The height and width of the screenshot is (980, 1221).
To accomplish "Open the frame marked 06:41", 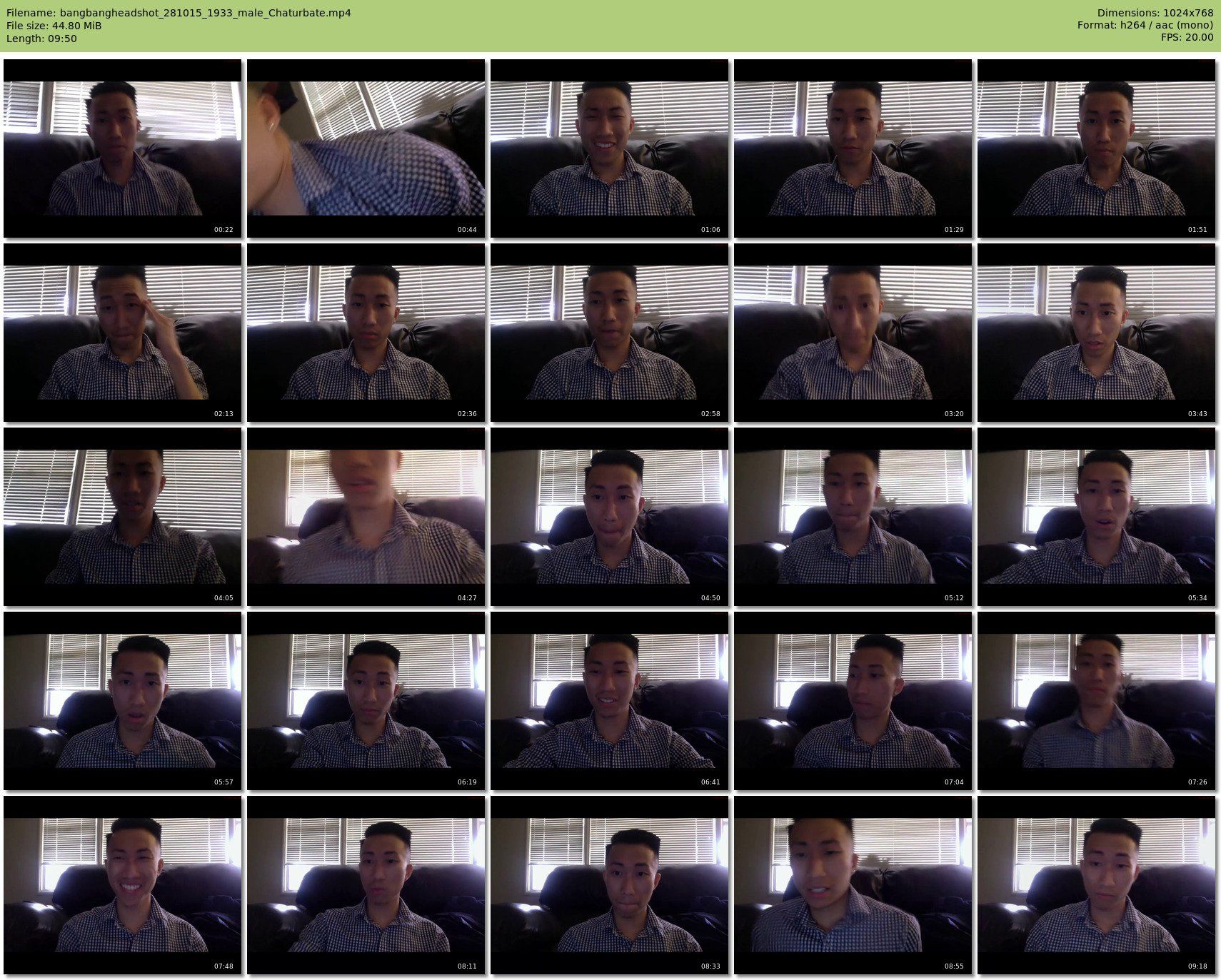I will [x=610, y=701].
